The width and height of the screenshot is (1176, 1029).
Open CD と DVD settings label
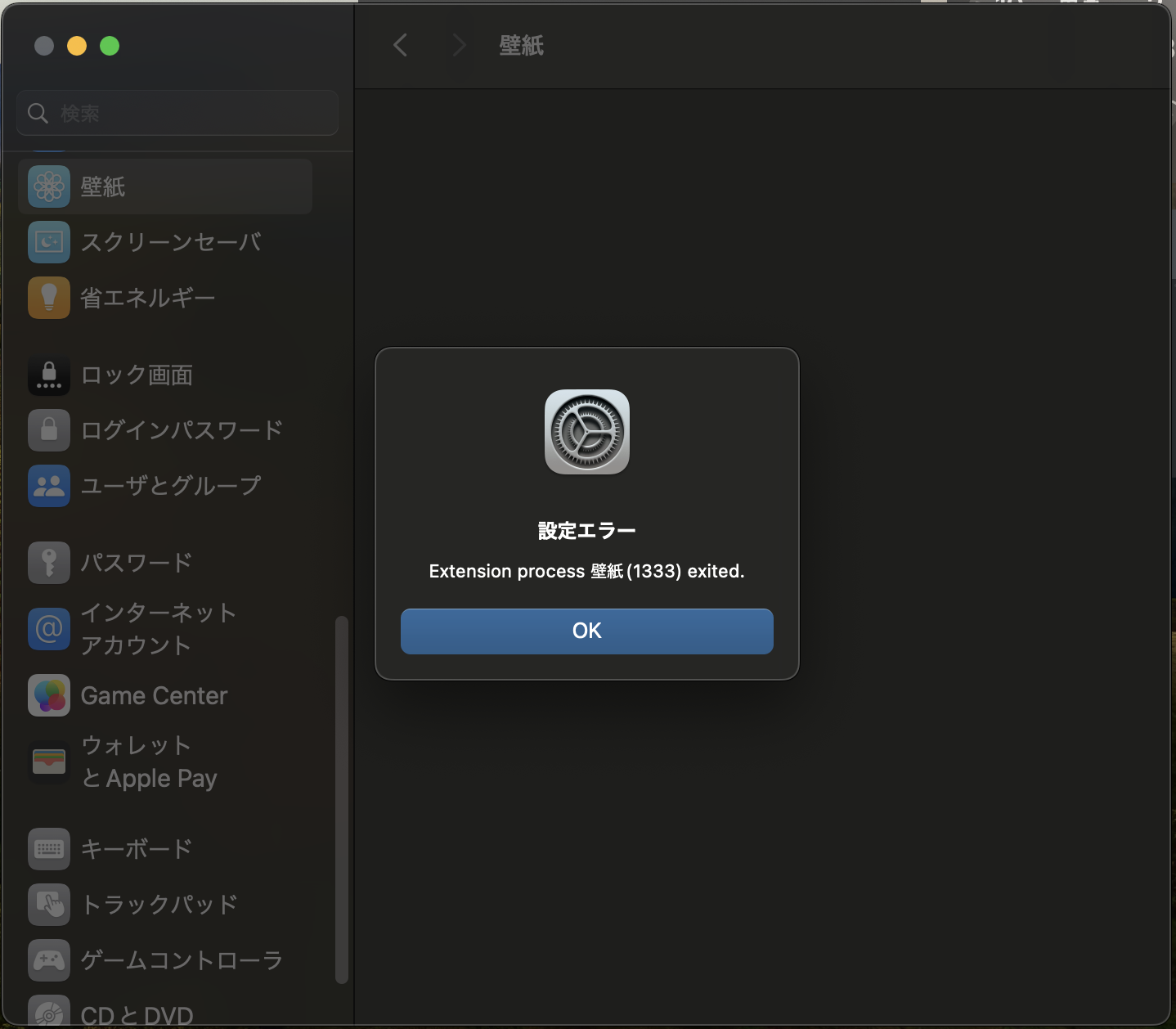coord(137,1015)
